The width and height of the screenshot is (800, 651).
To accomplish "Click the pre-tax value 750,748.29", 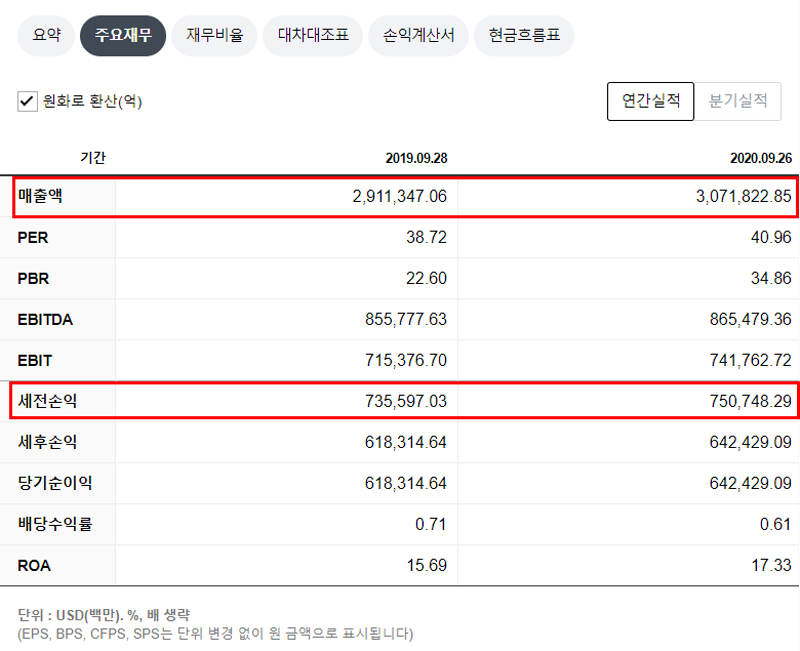I will point(751,401).
